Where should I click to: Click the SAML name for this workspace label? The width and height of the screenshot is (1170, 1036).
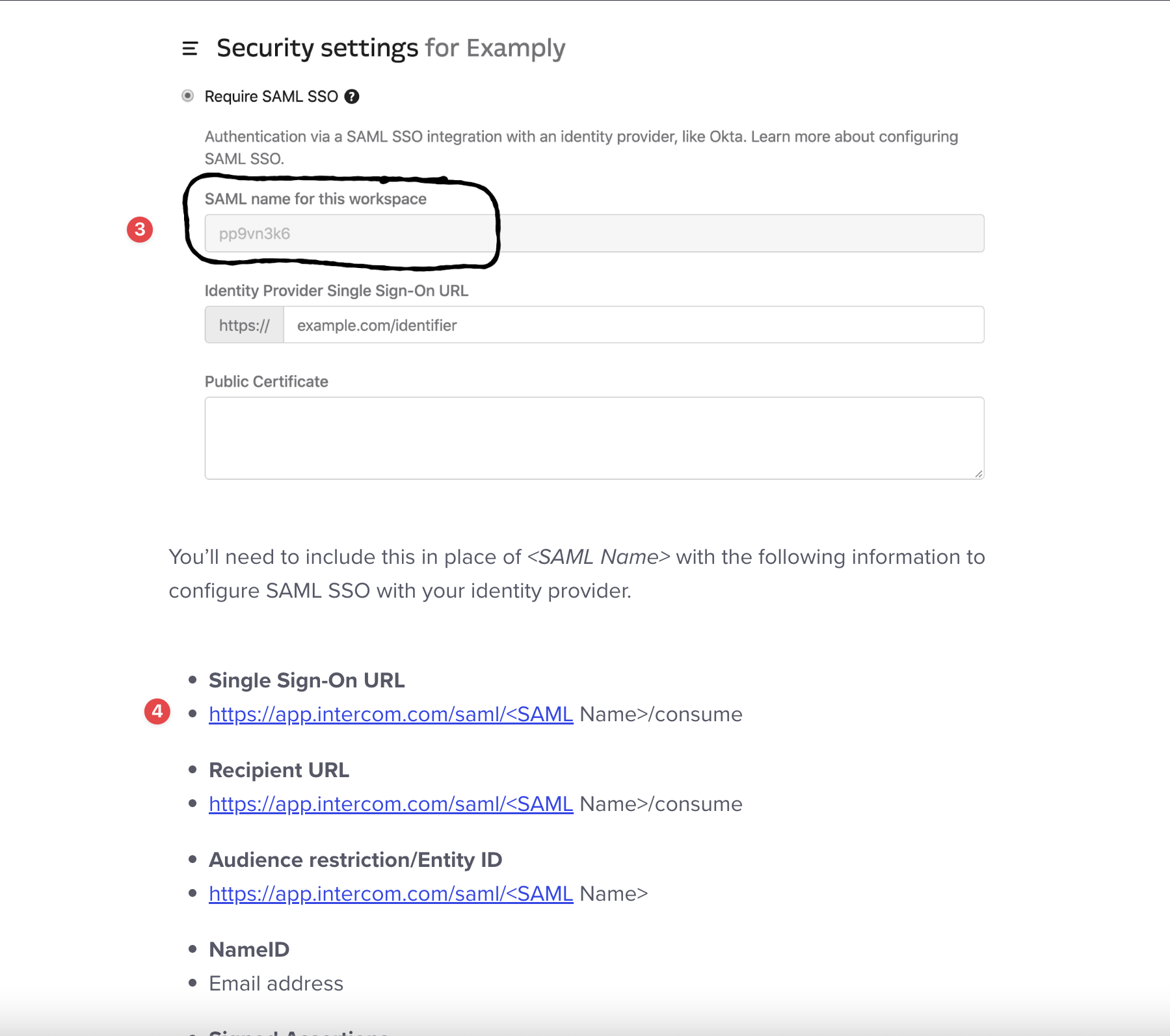point(315,199)
